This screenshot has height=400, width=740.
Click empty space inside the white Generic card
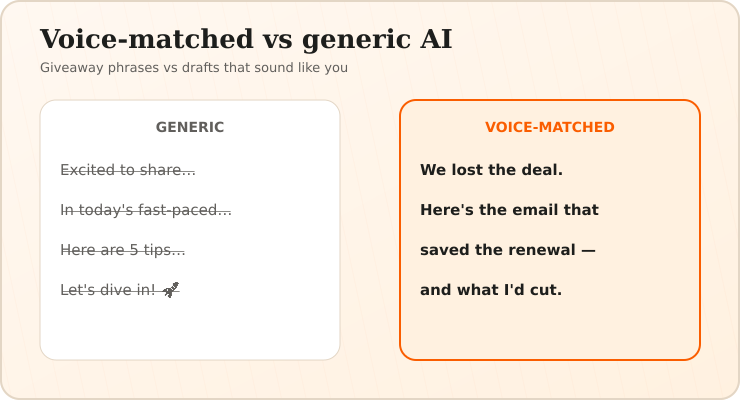[190, 330]
